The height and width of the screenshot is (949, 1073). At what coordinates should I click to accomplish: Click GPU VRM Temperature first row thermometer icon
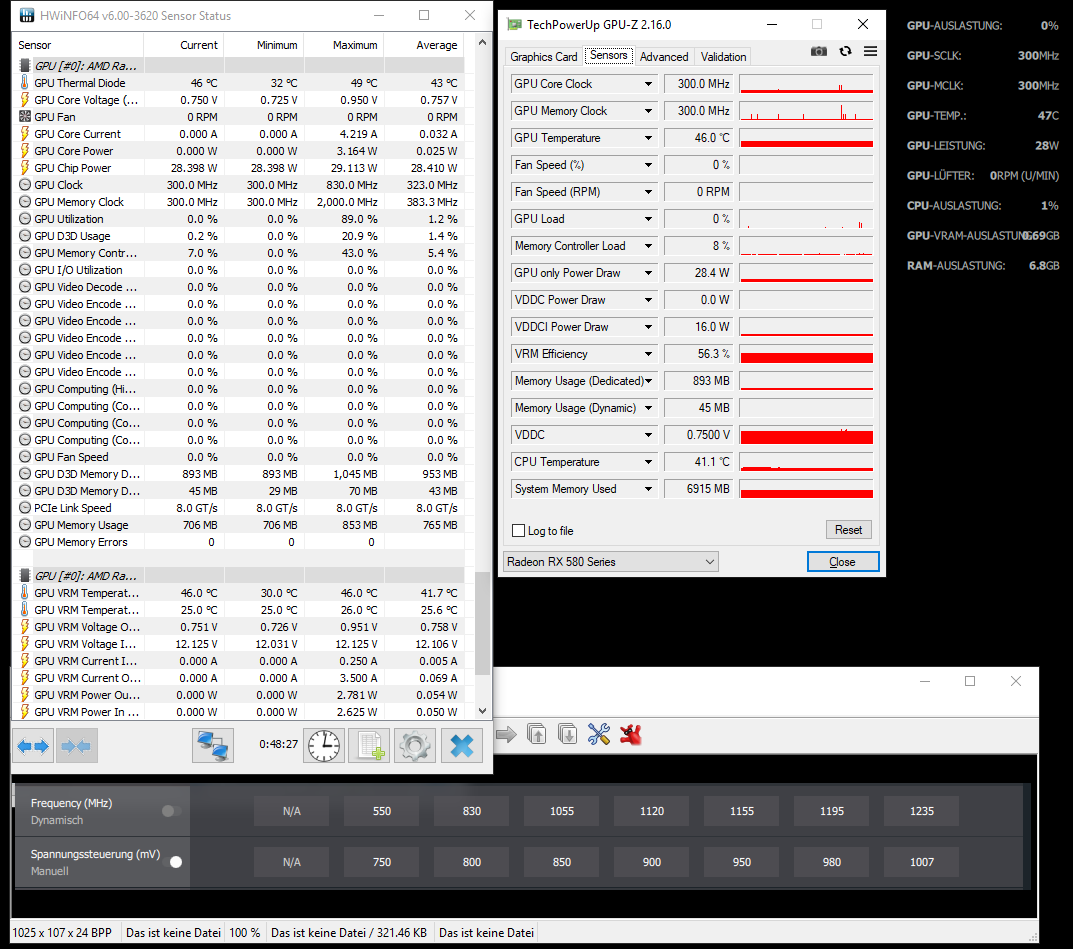(x=25, y=593)
